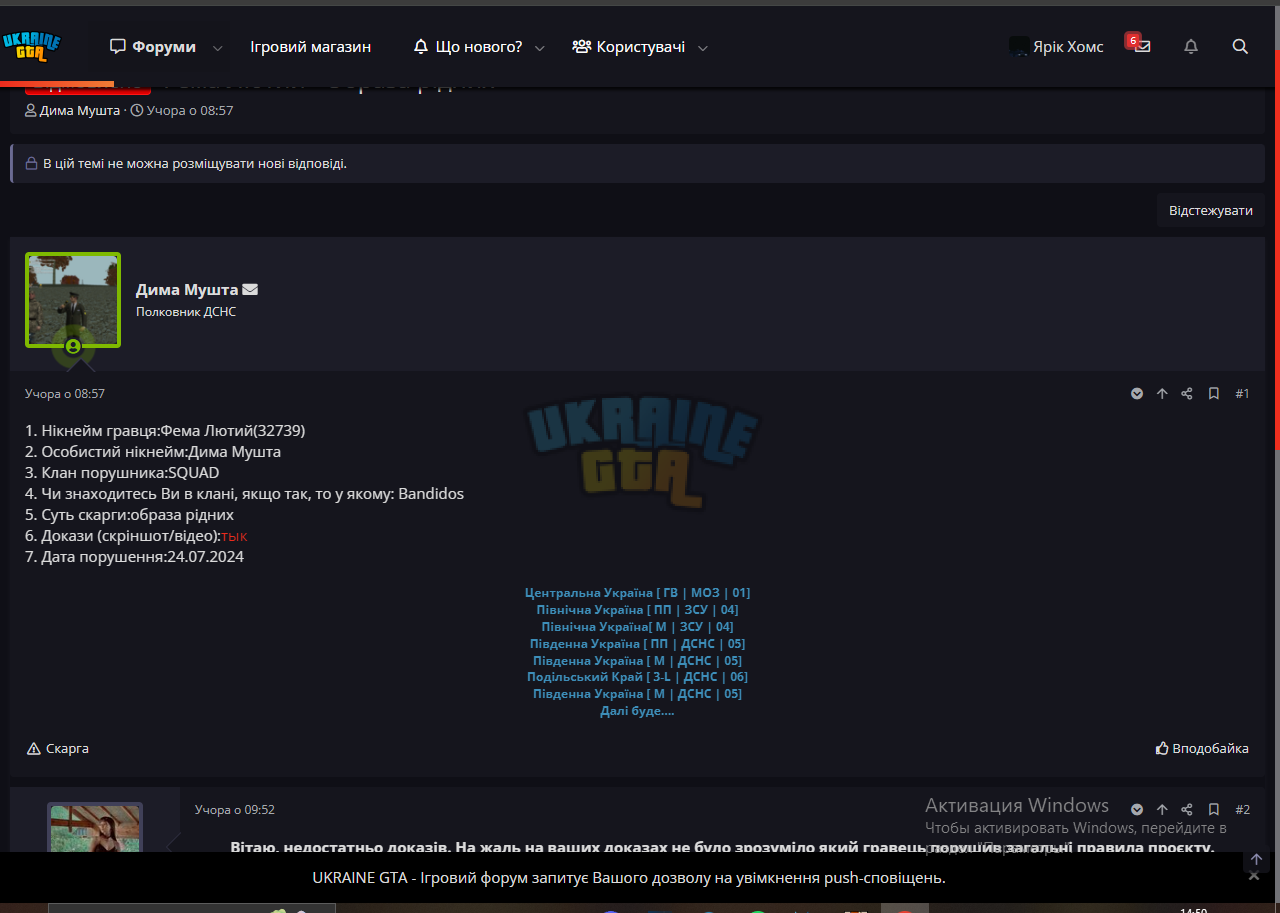Click the up arrow icon on post #2
This screenshot has height=913, width=1280.
pos(1162,809)
